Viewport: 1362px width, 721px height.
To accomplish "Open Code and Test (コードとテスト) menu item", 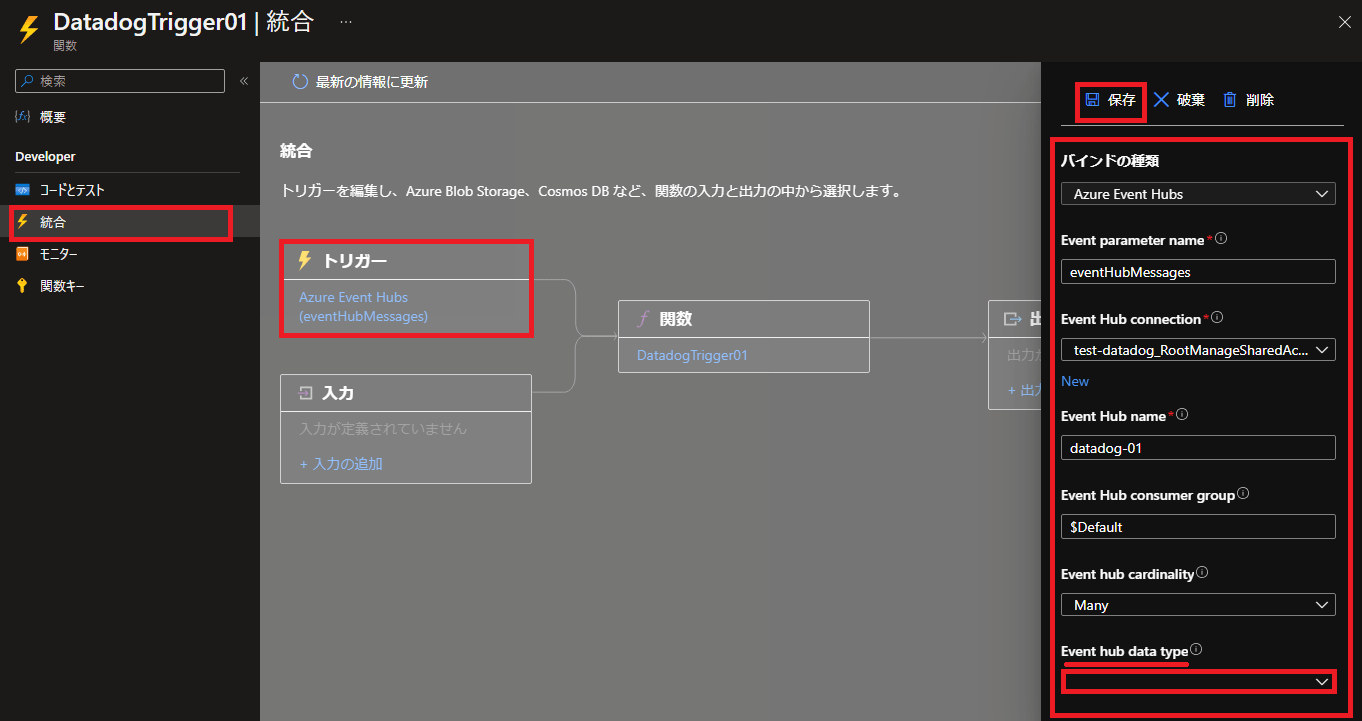I will click(x=130, y=190).
